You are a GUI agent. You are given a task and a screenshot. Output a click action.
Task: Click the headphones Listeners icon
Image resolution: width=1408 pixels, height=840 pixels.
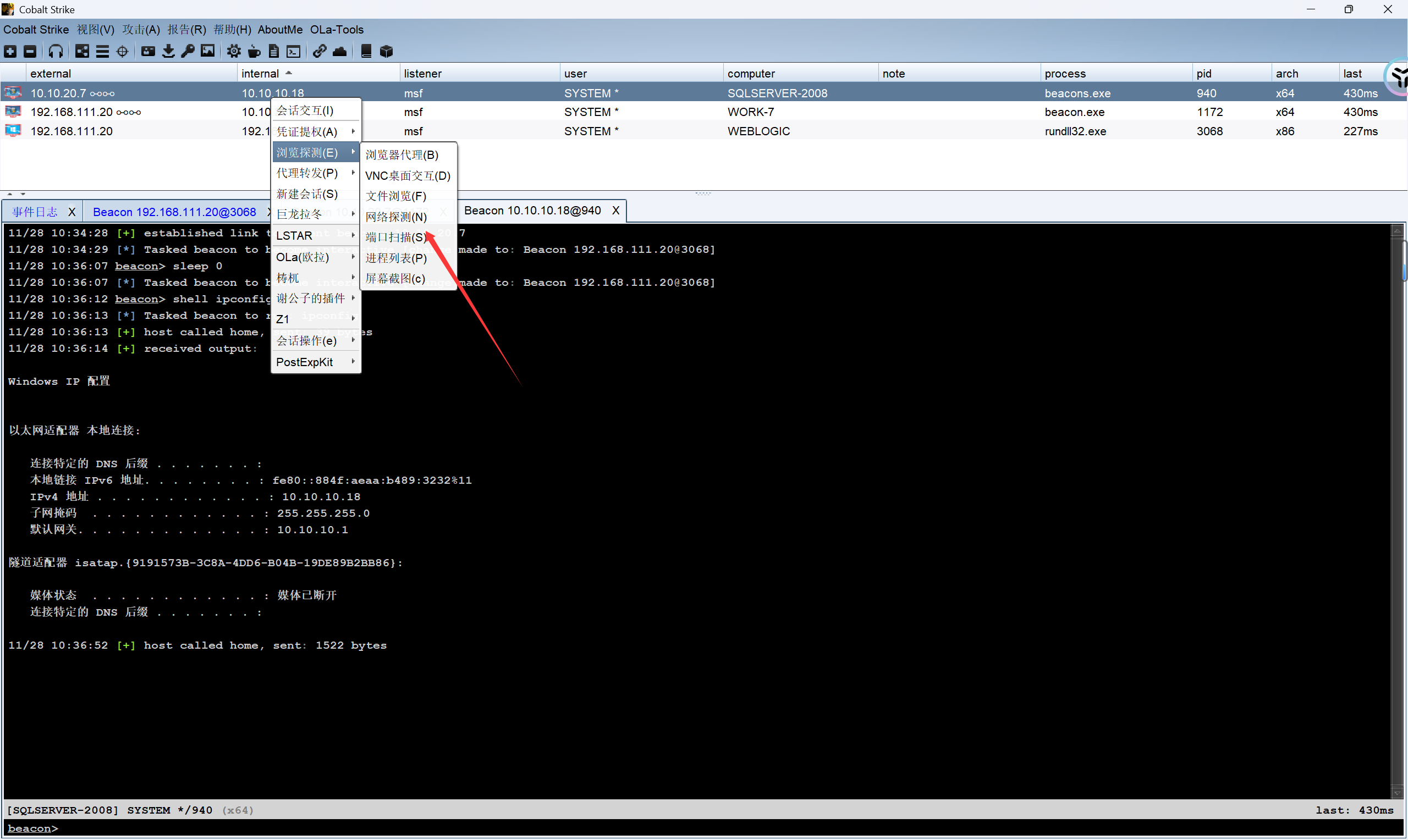[x=55, y=52]
